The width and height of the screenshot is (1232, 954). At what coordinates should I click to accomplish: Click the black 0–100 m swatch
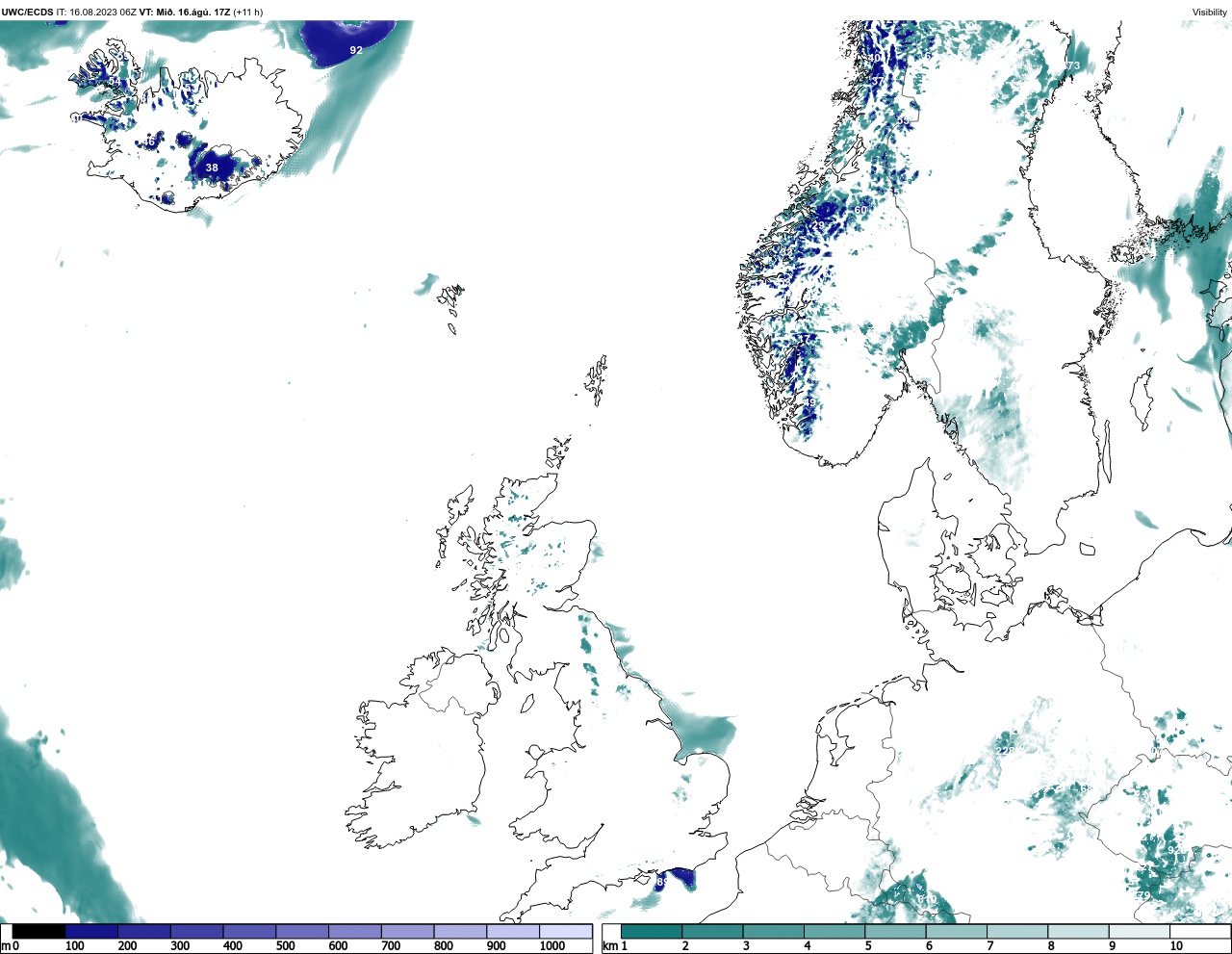[x=38, y=932]
